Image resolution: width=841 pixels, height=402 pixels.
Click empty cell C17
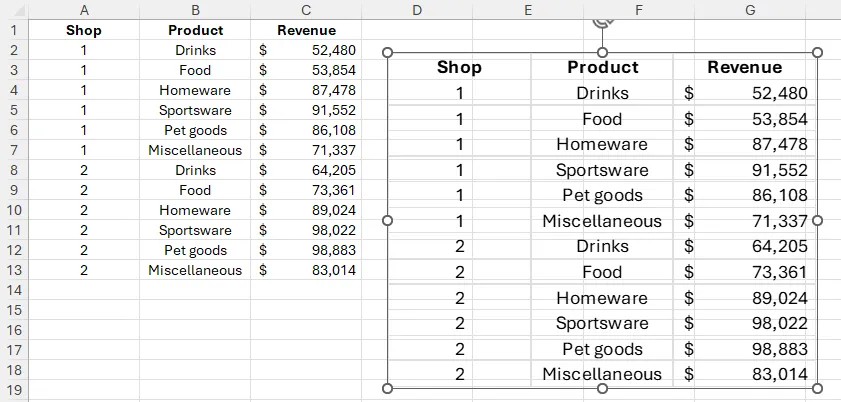coord(306,350)
